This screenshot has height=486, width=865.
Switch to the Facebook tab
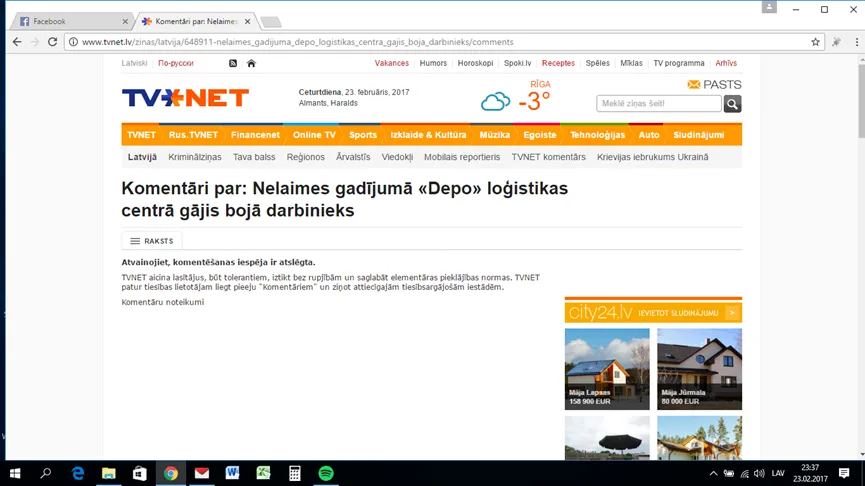pyautogui.click(x=72, y=22)
